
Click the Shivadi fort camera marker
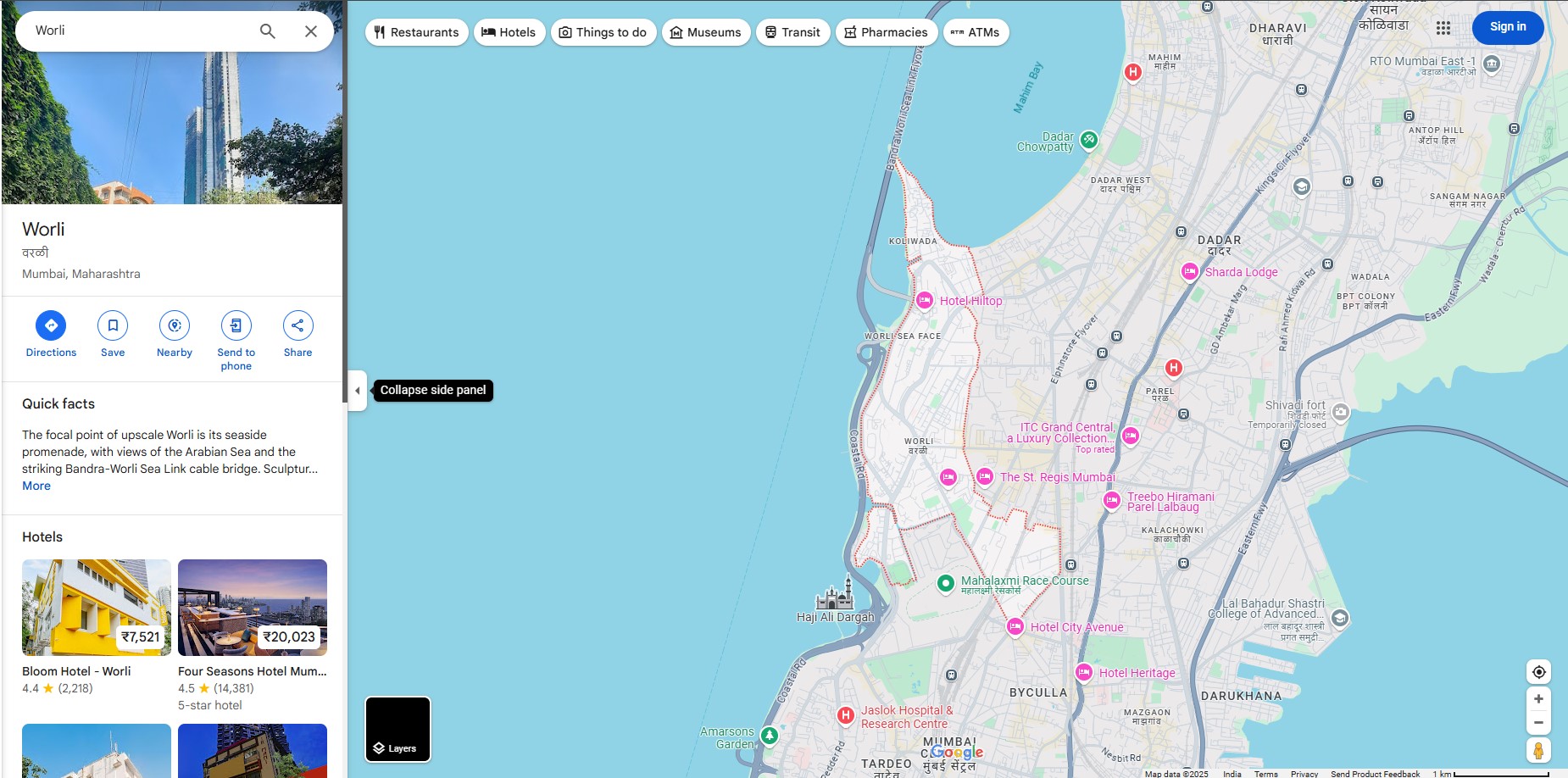click(1340, 412)
